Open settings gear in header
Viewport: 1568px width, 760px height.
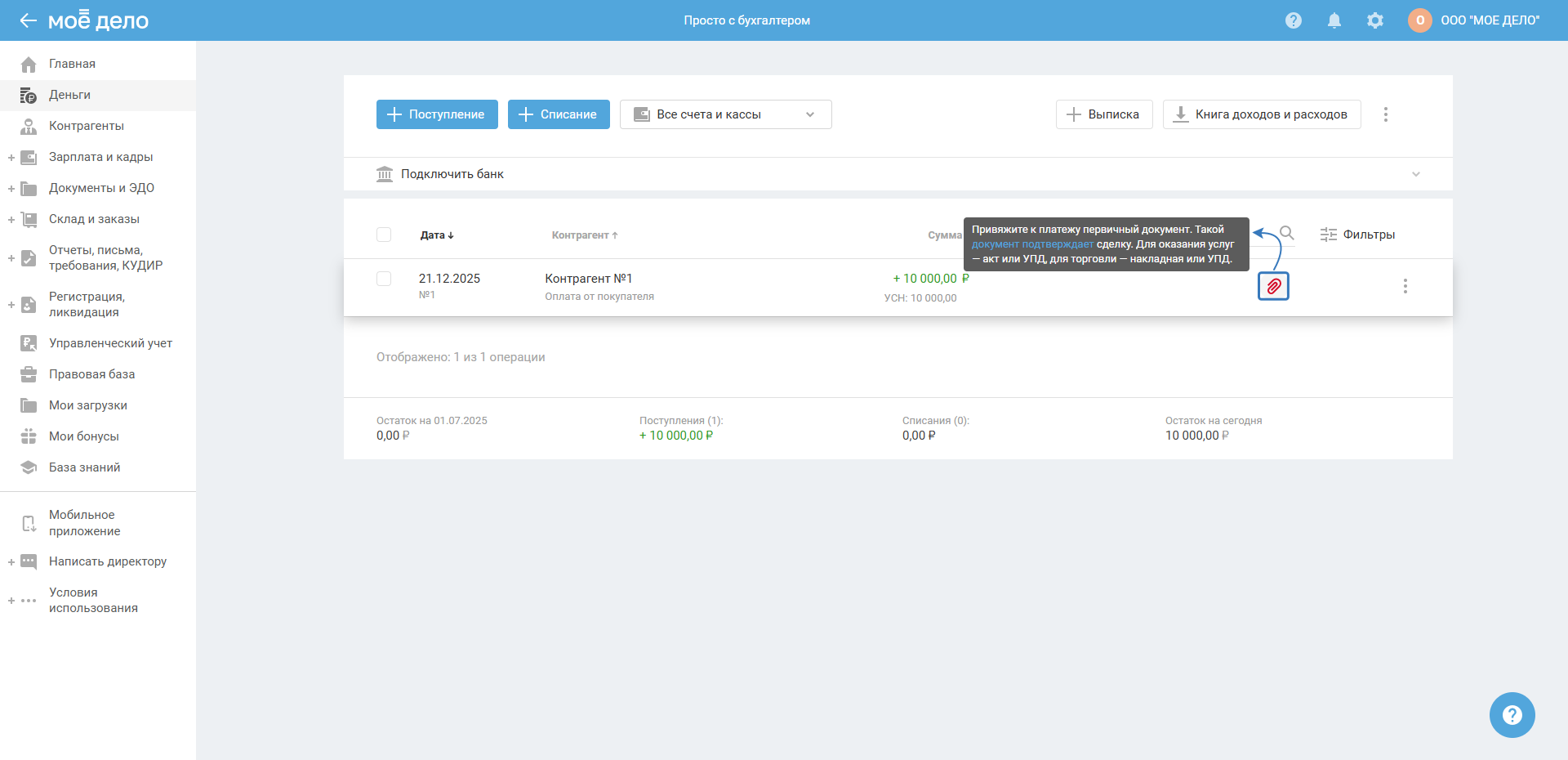click(x=1375, y=20)
